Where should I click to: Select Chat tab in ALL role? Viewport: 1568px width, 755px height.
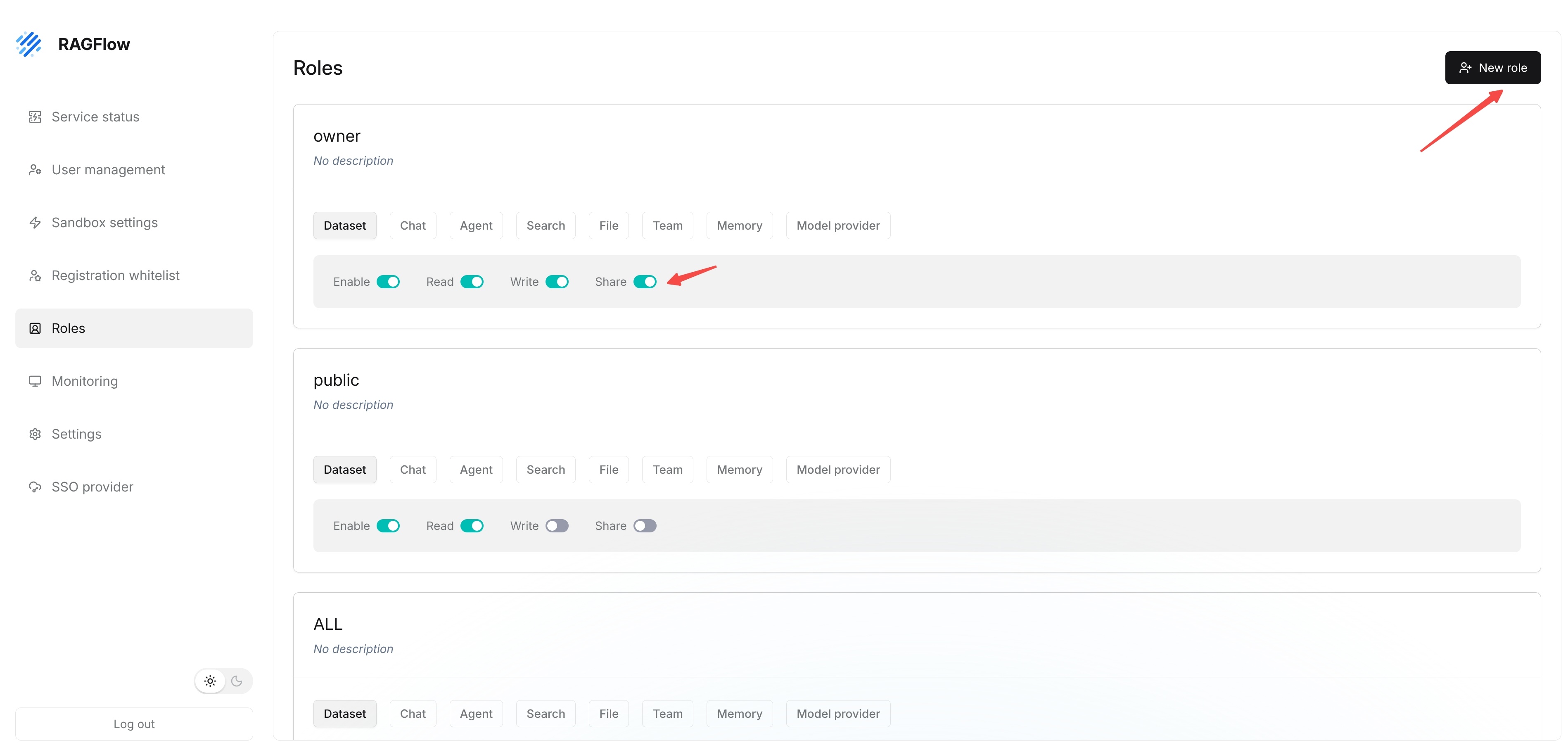413,714
